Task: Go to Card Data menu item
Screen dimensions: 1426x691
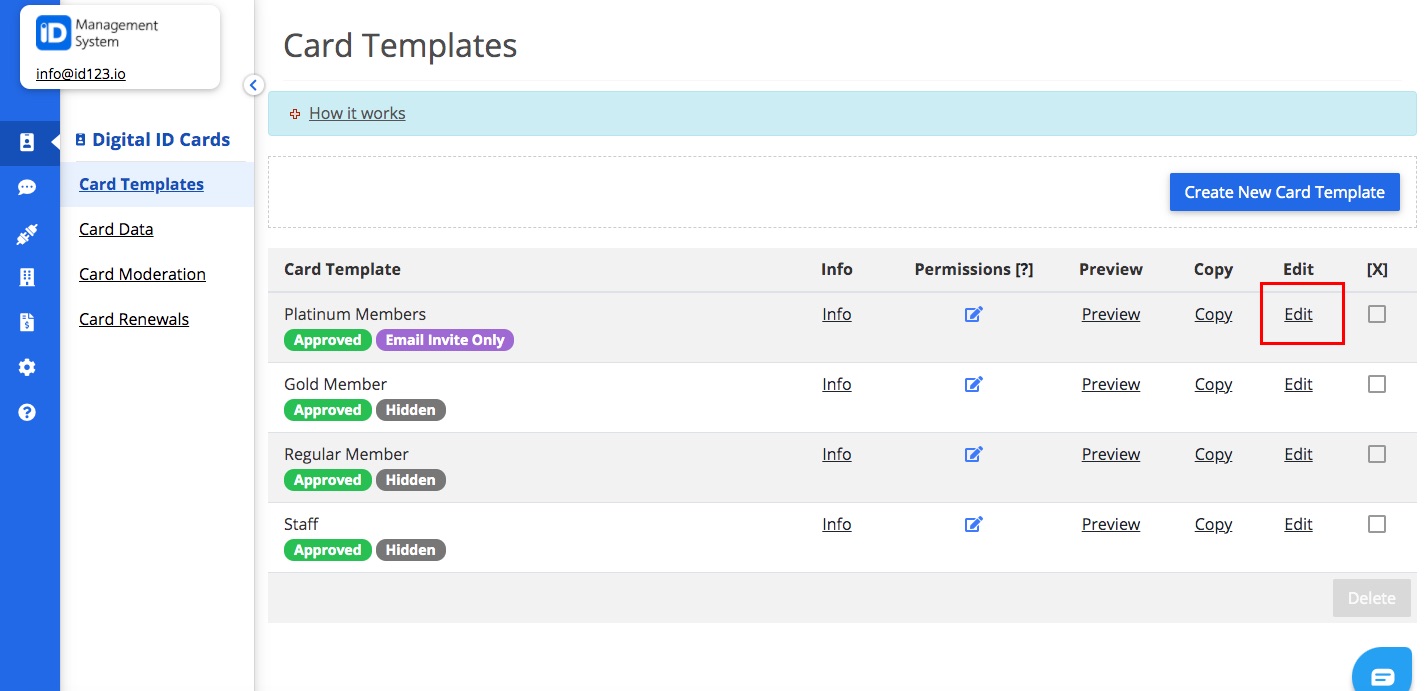Action: pyautogui.click(x=116, y=229)
